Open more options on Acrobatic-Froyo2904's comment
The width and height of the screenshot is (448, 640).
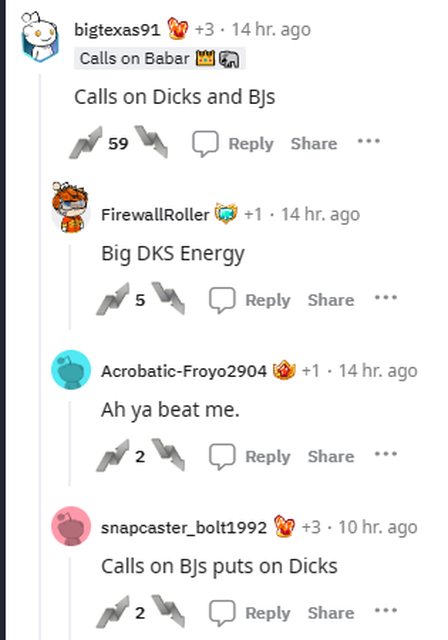point(386,454)
